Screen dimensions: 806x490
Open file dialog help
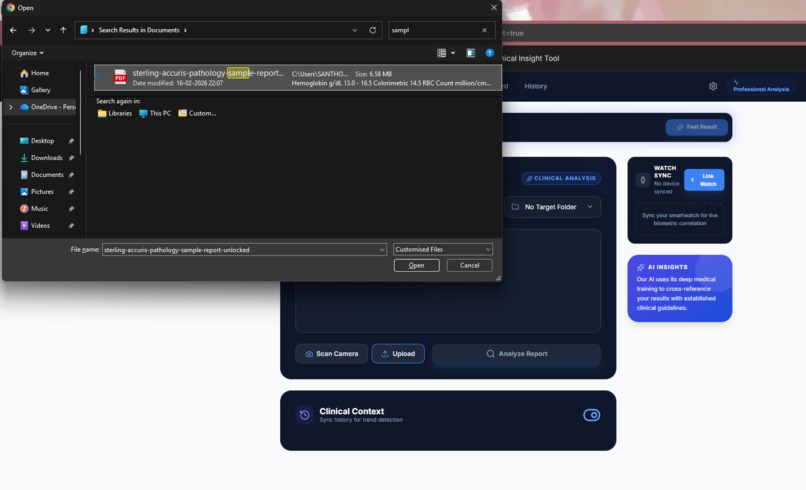pos(489,53)
